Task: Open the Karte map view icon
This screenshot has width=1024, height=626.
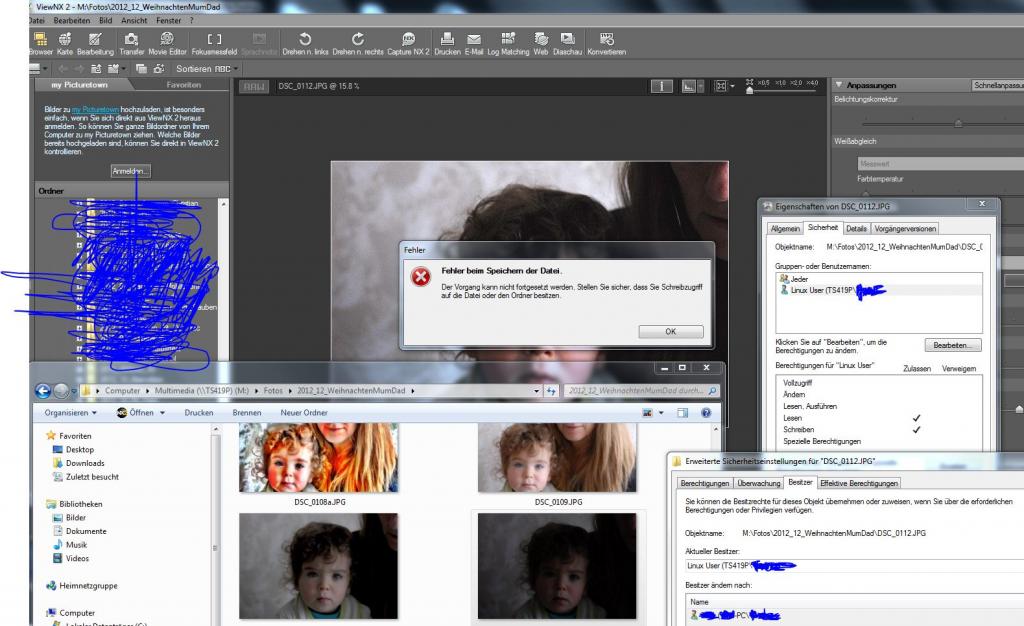Action: [x=65, y=43]
